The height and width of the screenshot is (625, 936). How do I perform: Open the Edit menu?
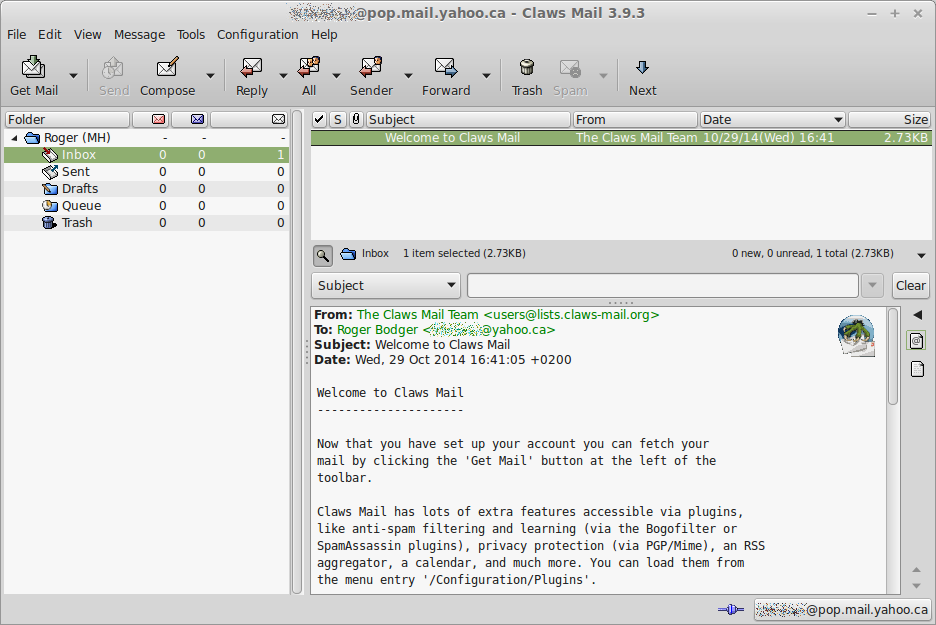pyautogui.click(x=50, y=35)
